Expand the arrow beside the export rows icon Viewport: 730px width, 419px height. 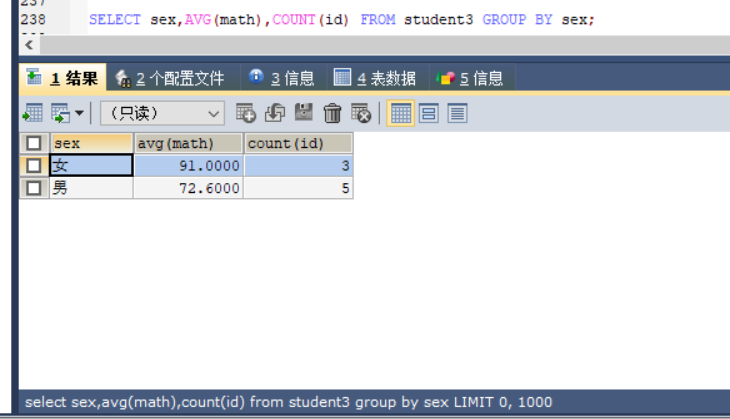click(x=79, y=113)
